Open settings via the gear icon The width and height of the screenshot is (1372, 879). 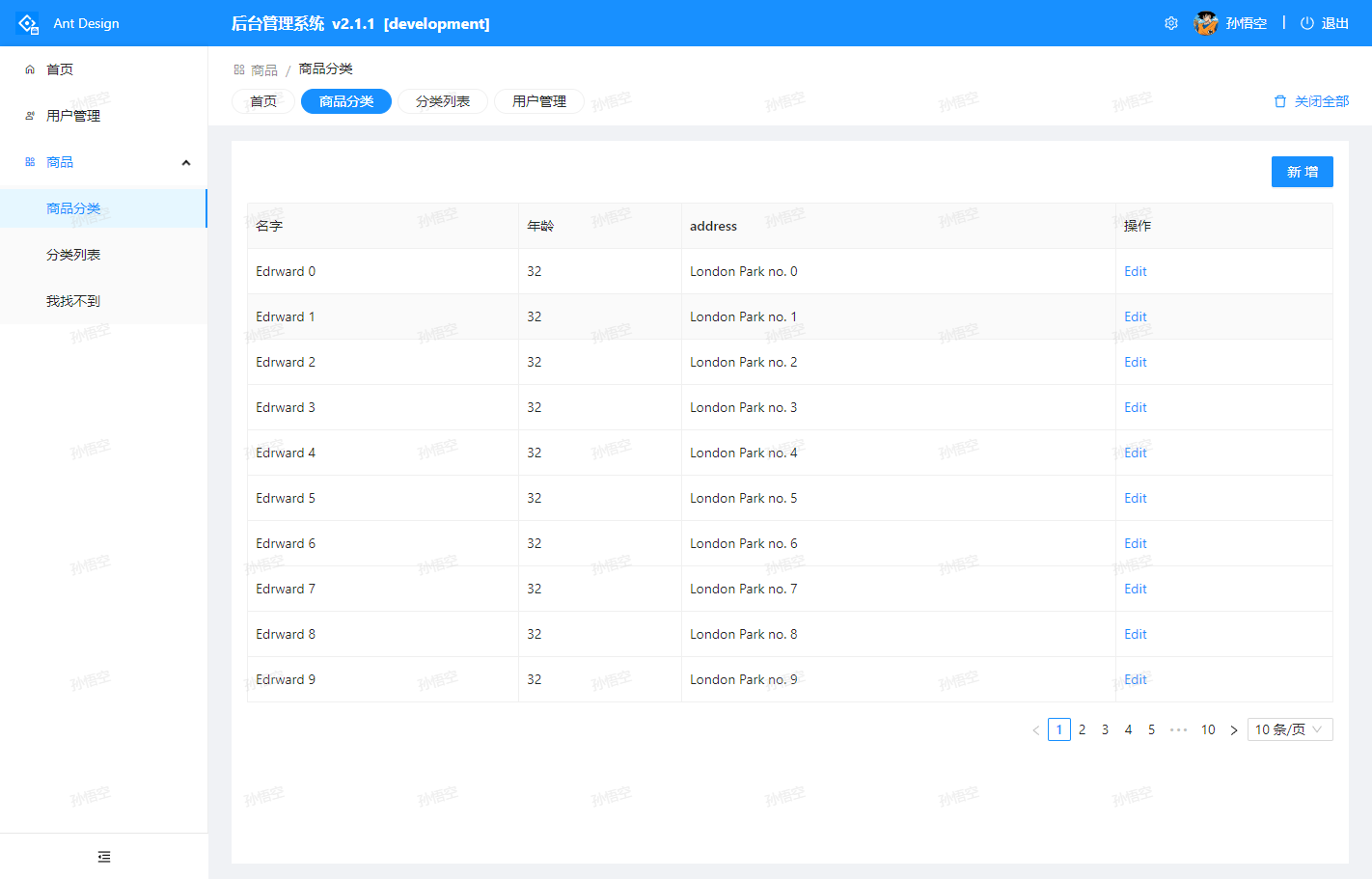click(1171, 23)
